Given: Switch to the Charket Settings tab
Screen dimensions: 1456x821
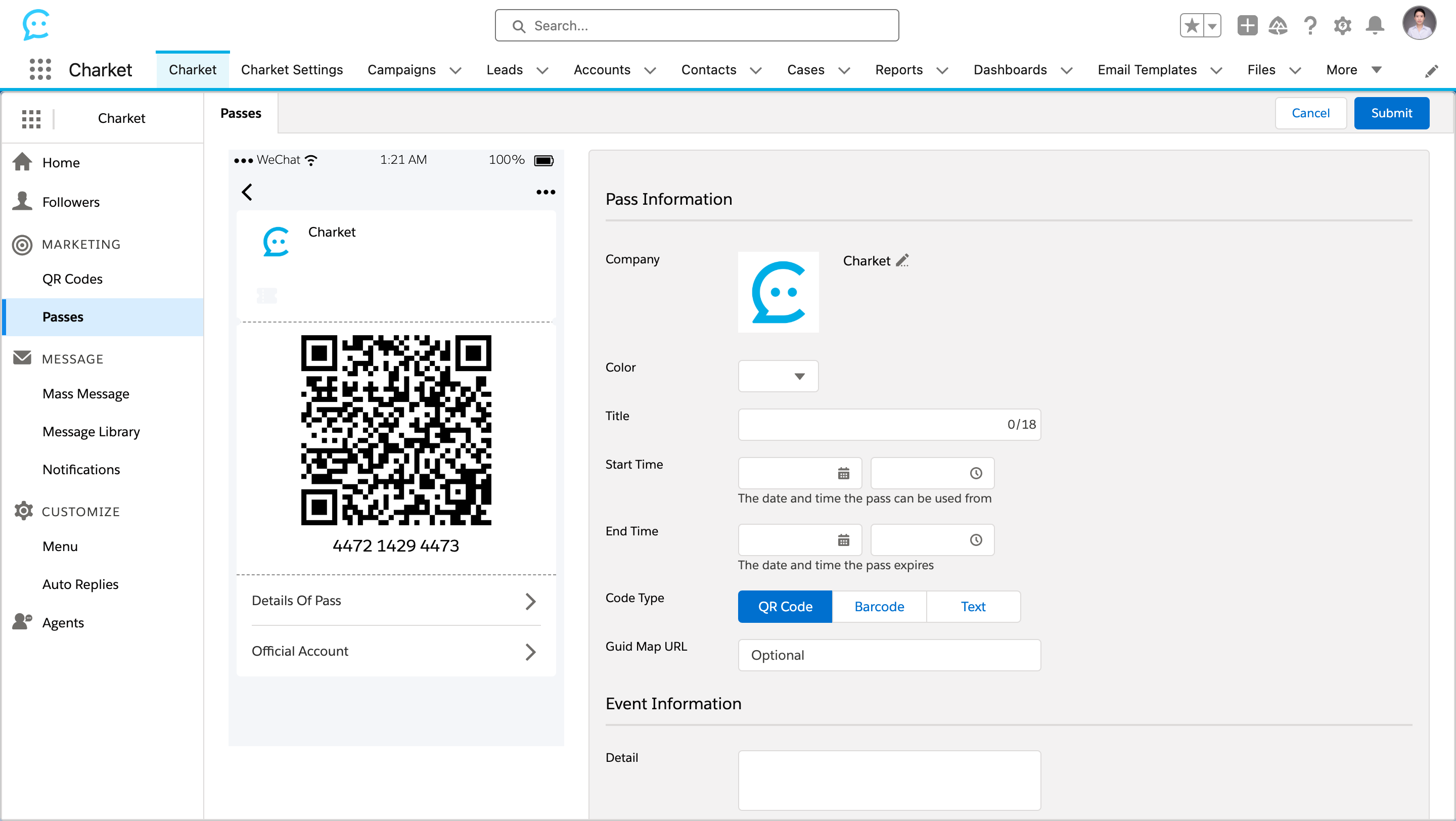Looking at the screenshot, I should tap(292, 69).
